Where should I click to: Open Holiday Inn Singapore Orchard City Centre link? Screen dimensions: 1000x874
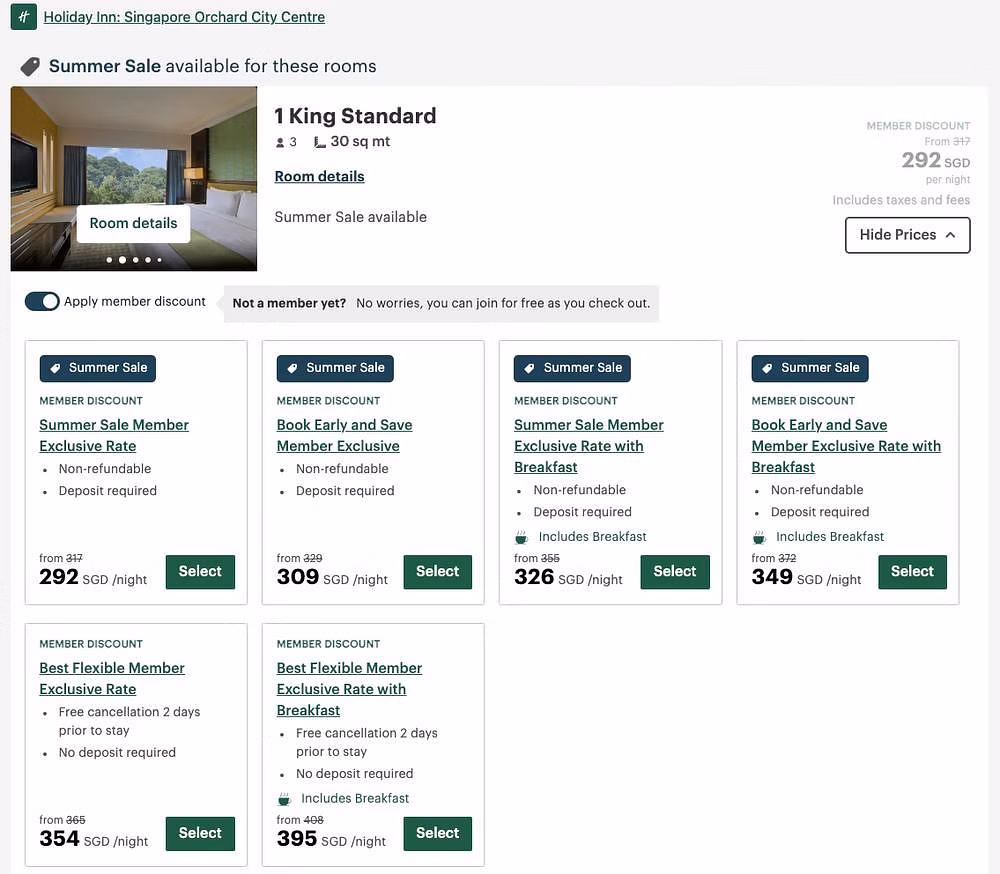184,17
